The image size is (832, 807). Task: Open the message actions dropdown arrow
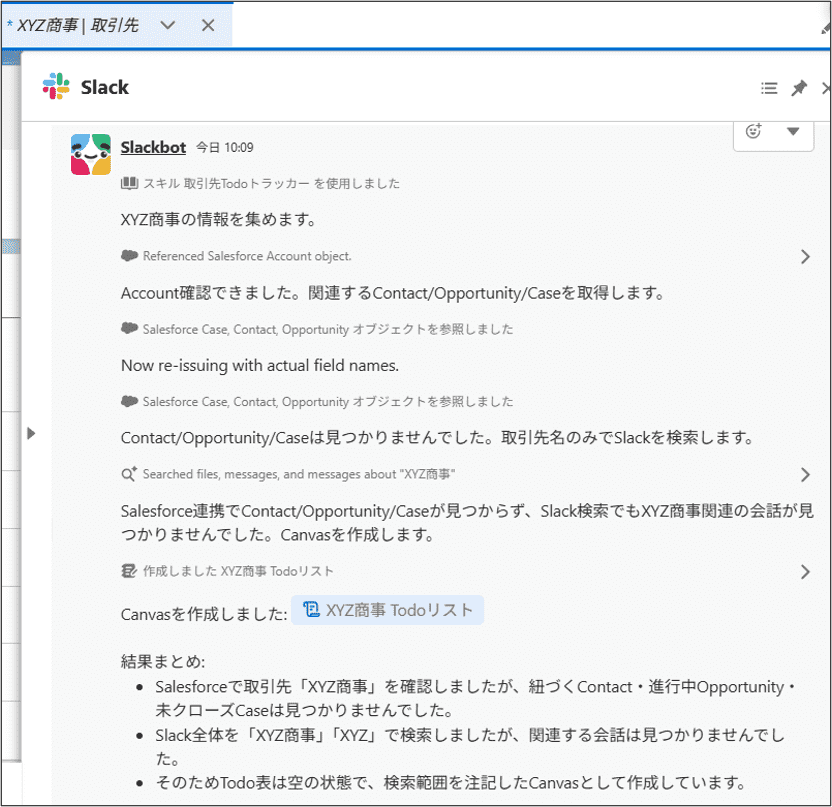(793, 132)
